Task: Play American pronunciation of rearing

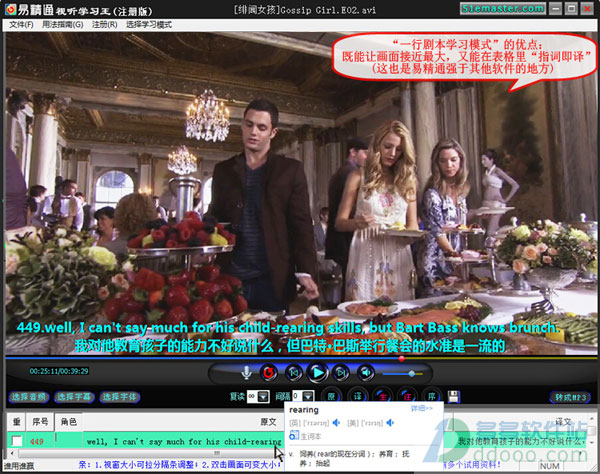Action: pyautogui.click(x=390, y=423)
